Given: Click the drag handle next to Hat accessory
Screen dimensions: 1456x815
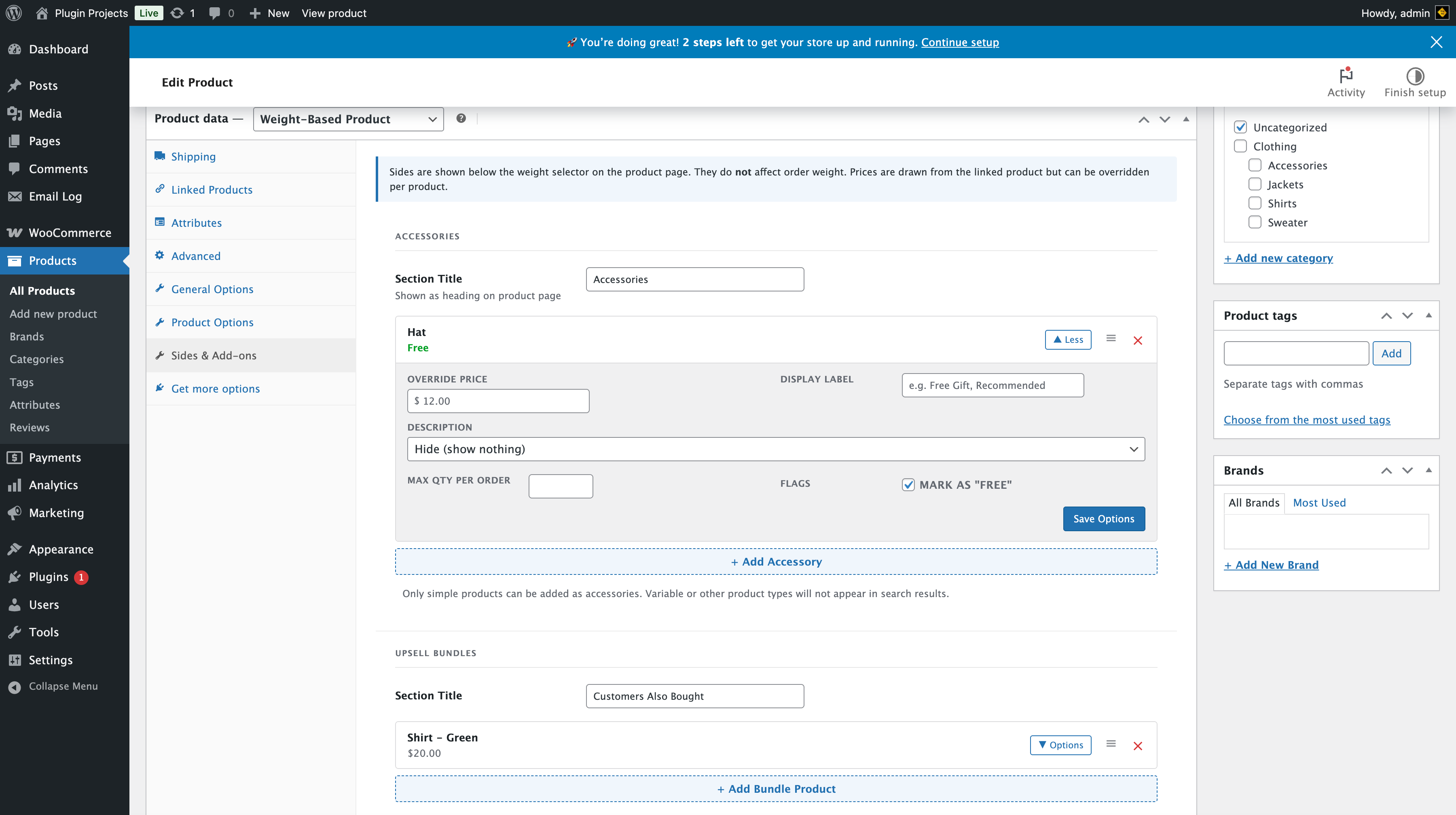Looking at the screenshot, I should tap(1111, 339).
